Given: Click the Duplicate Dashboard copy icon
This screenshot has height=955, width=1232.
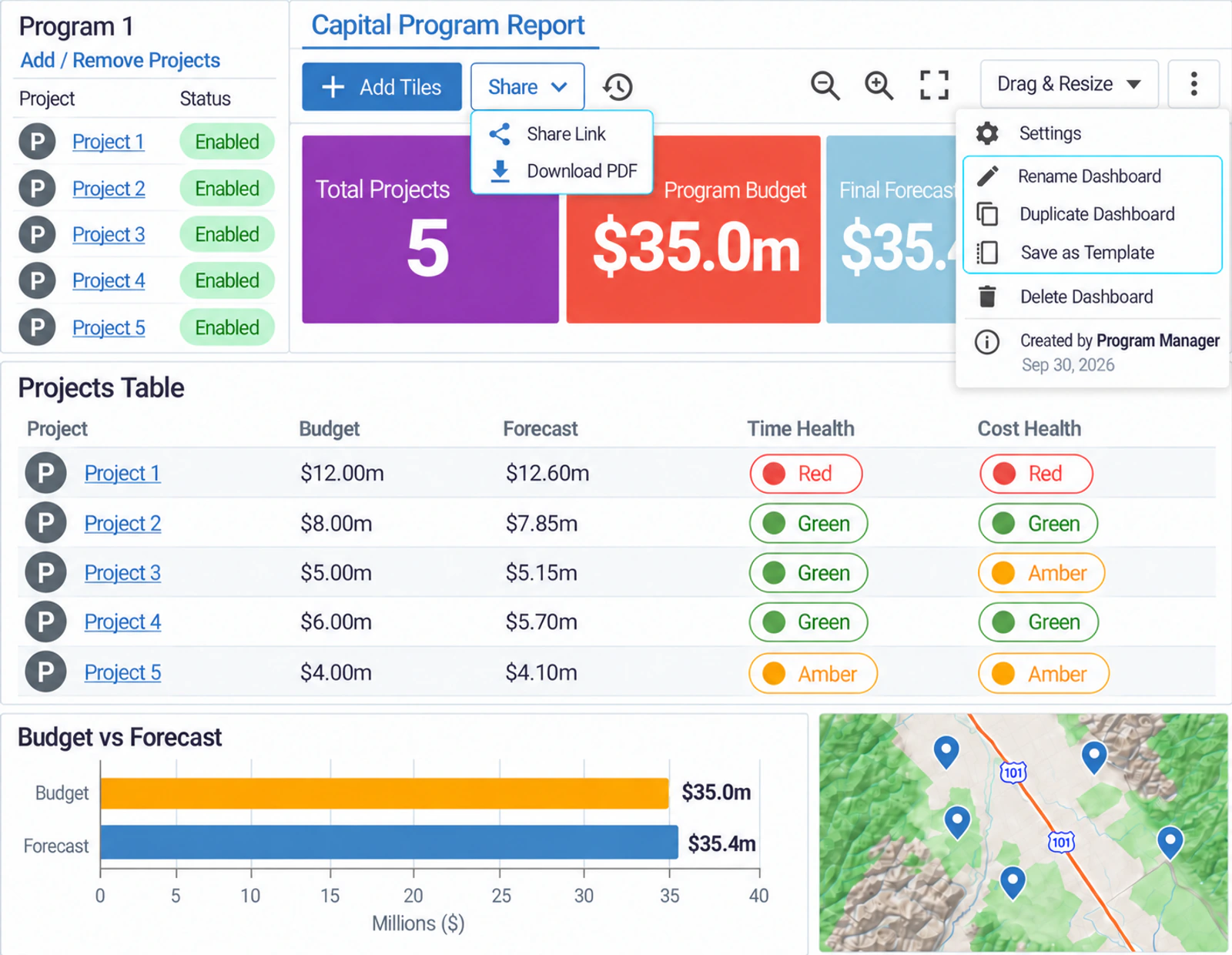Looking at the screenshot, I should pos(987,214).
